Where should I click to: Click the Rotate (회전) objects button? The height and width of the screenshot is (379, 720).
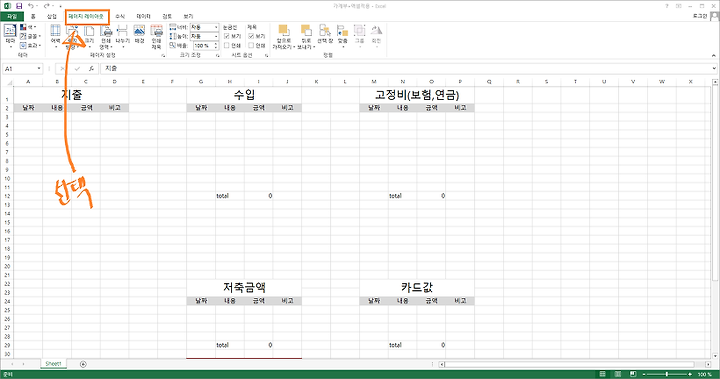(x=377, y=36)
